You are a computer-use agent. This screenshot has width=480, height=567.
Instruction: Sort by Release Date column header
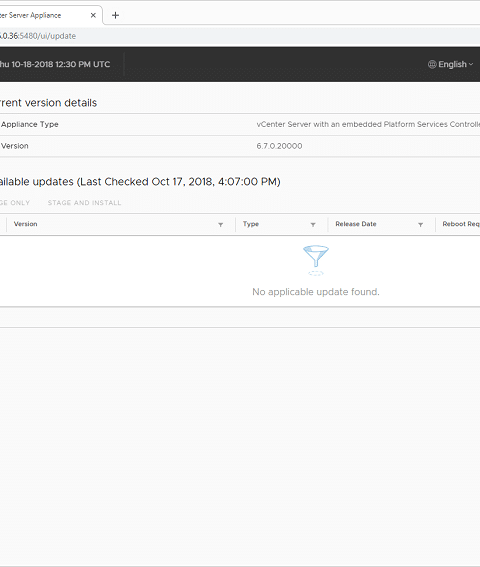point(356,224)
